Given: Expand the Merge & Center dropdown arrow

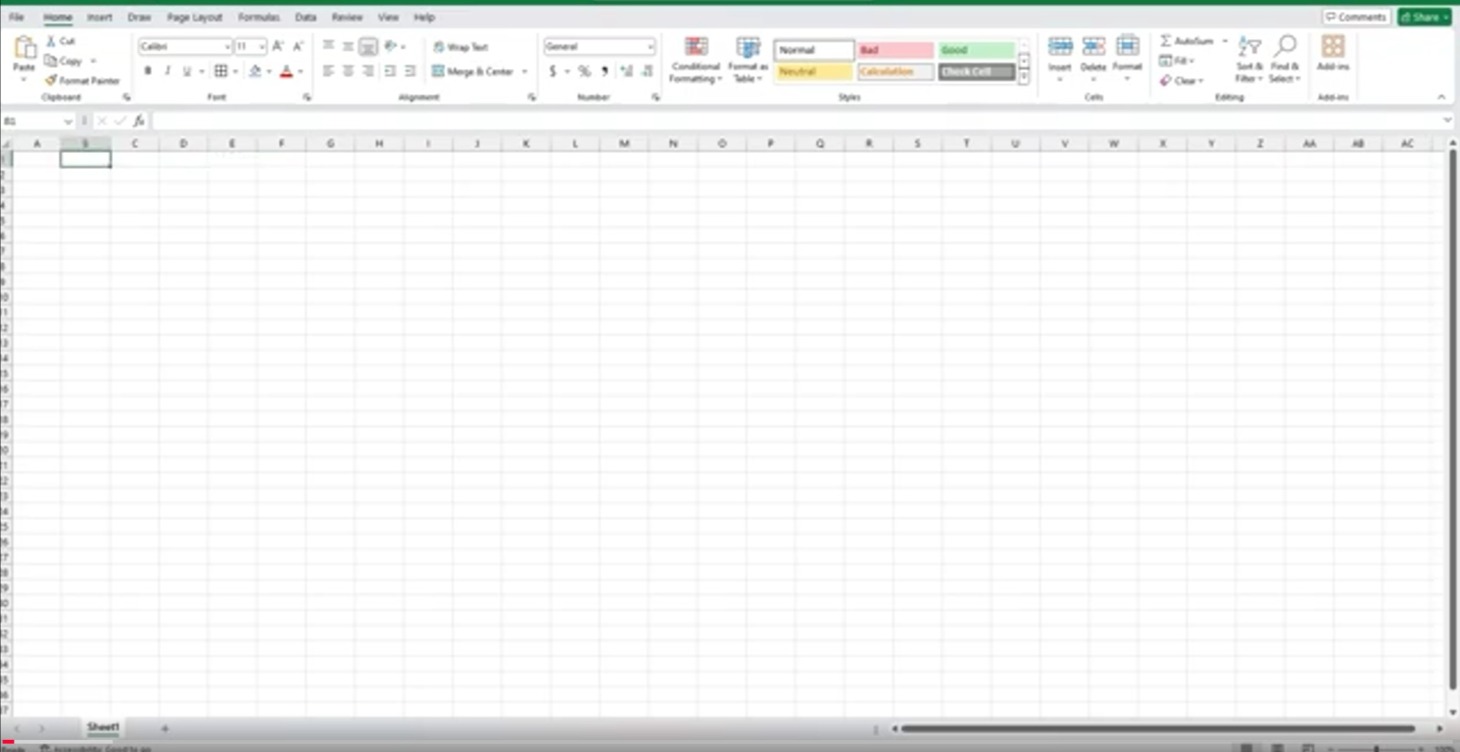Looking at the screenshot, I should coord(524,72).
